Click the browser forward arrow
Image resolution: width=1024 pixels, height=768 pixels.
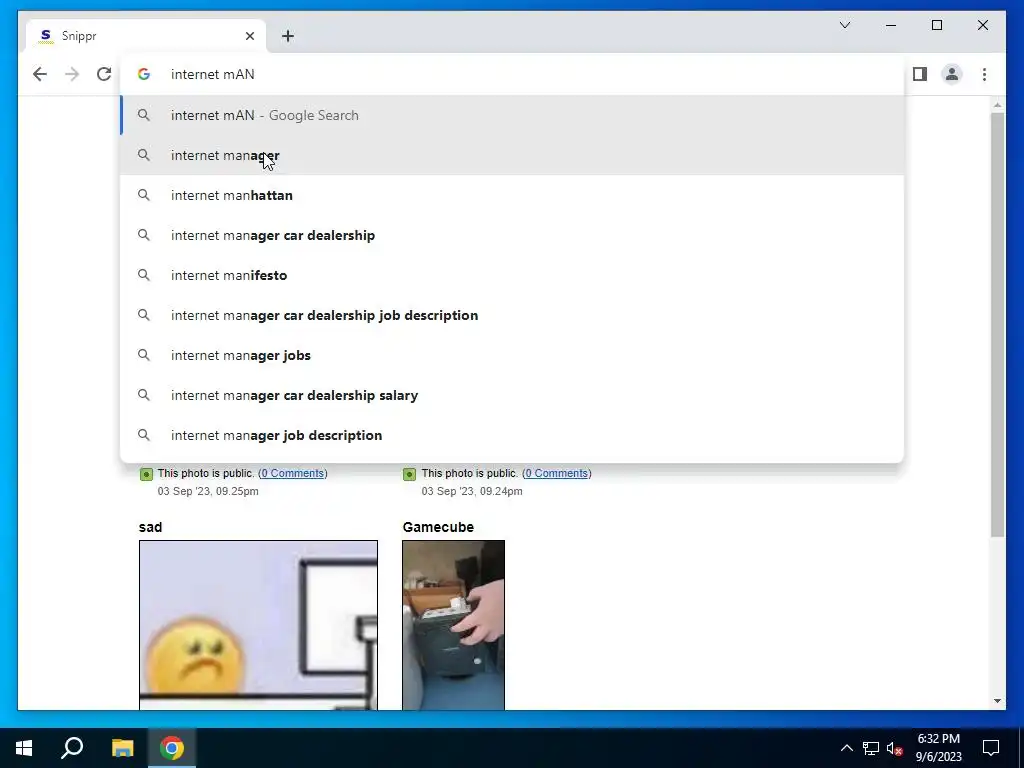[72, 74]
